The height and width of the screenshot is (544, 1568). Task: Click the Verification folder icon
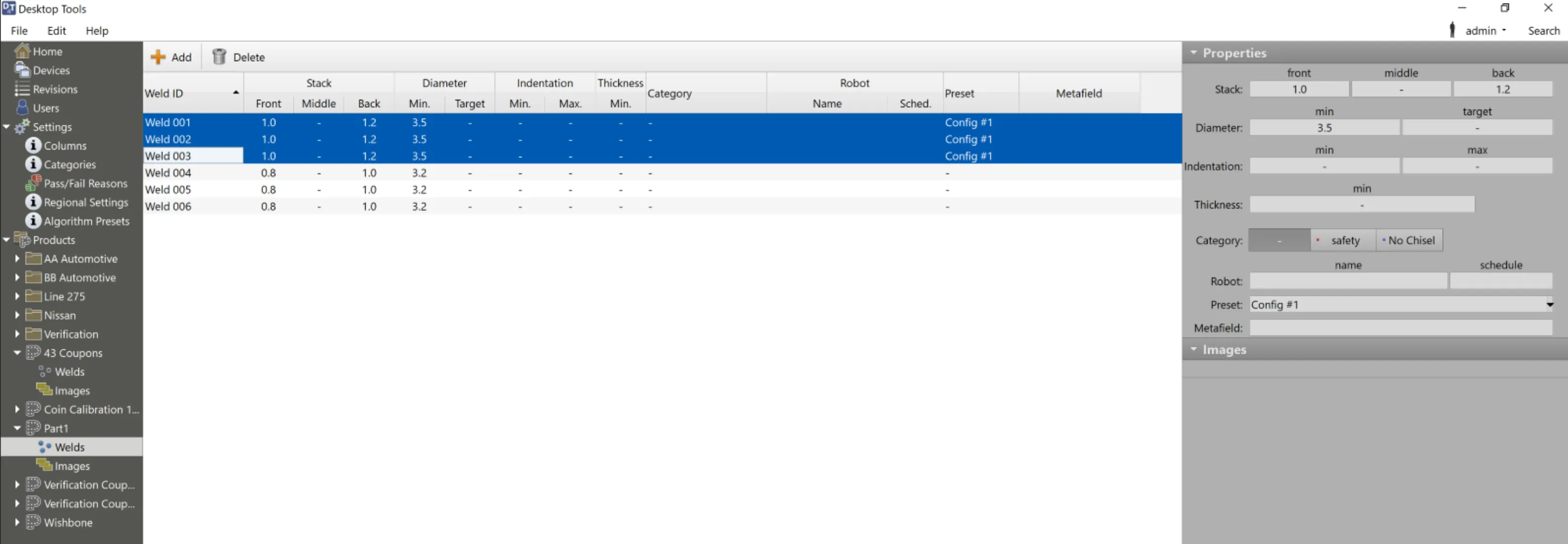coord(34,334)
